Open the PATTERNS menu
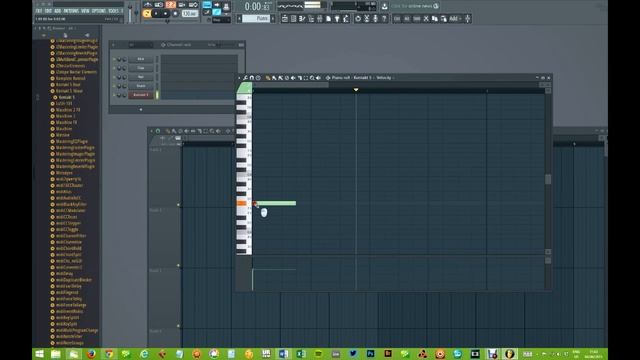Image resolution: width=640 pixels, height=360 pixels. [71, 11]
